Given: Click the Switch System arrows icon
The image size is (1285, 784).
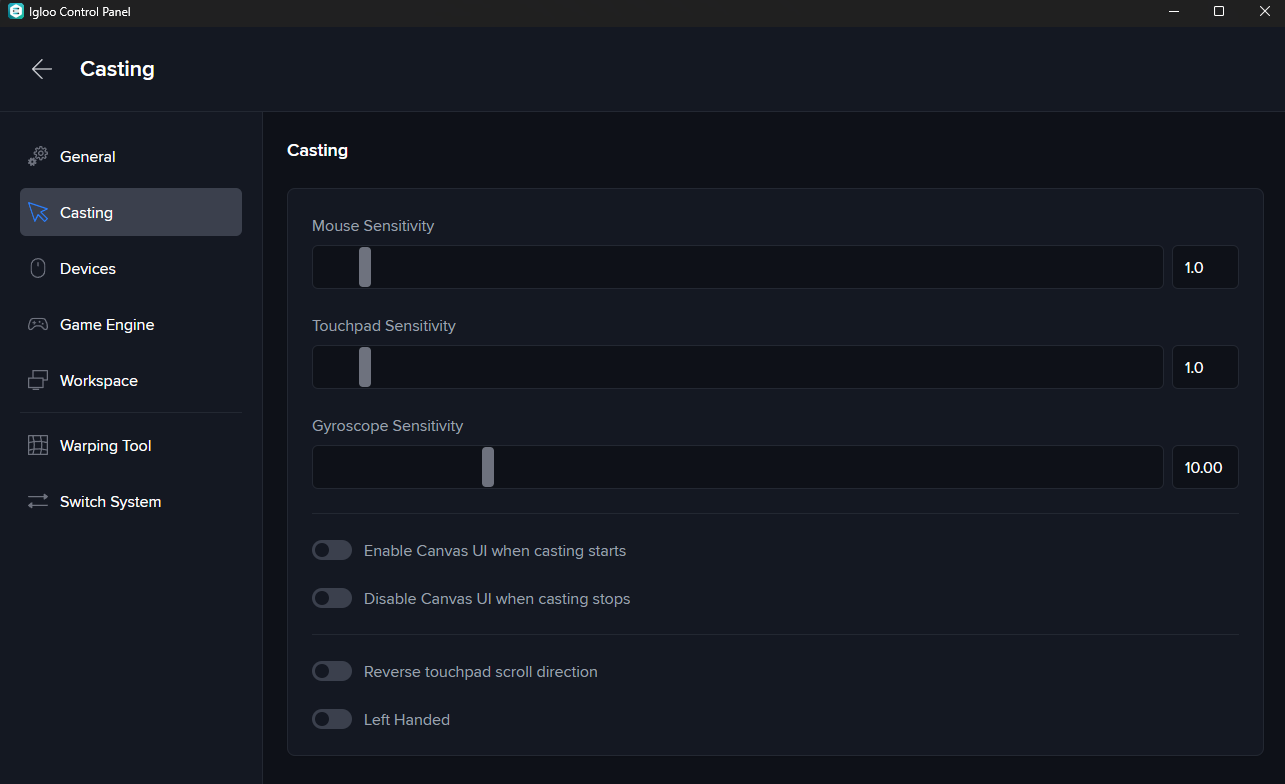Looking at the screenshot, I should coord(38,502).
